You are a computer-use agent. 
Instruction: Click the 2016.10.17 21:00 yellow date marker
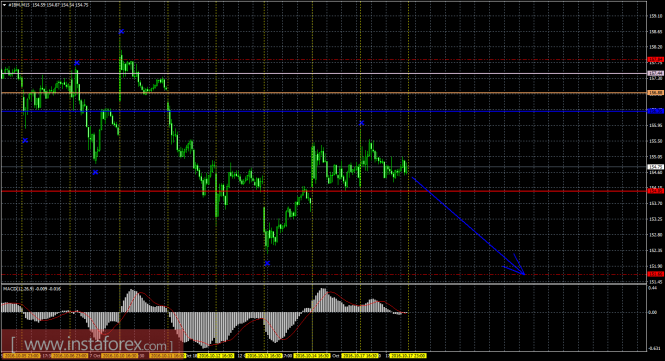408,356
